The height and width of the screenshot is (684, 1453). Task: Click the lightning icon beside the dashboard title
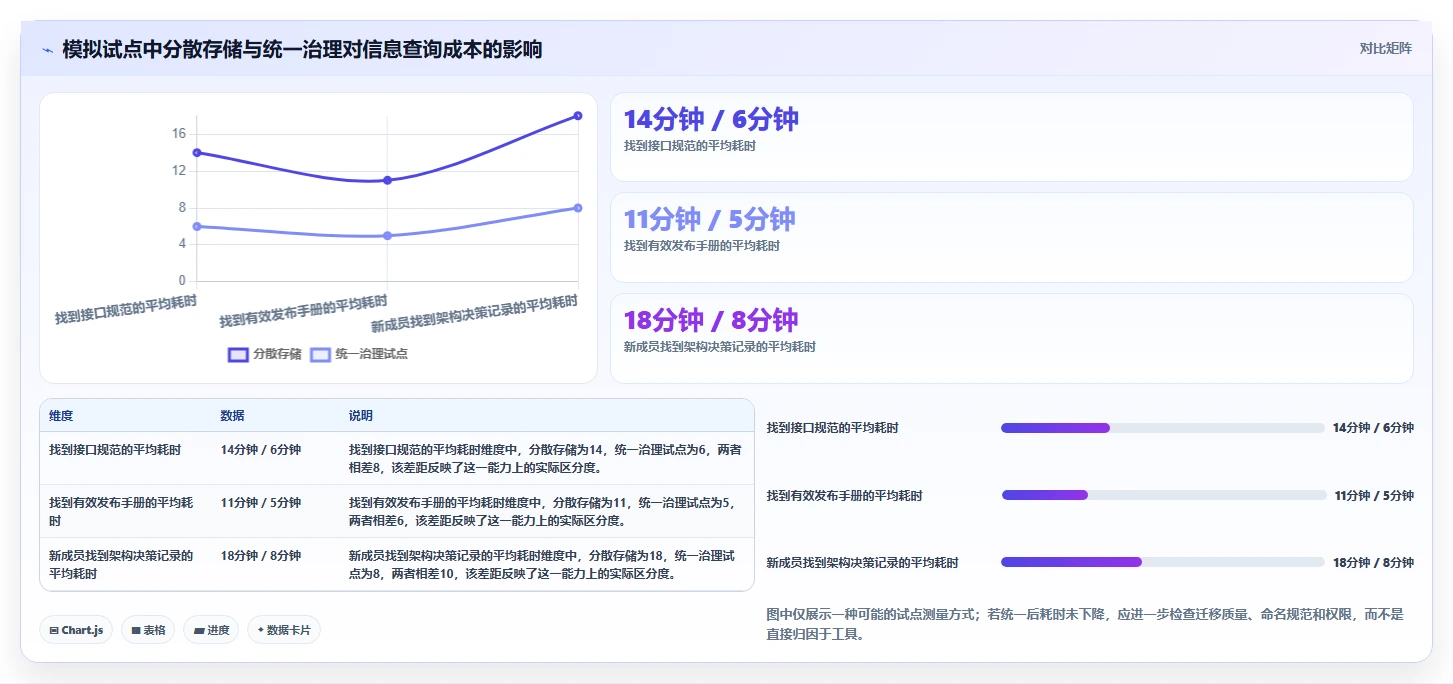[47, 50]
